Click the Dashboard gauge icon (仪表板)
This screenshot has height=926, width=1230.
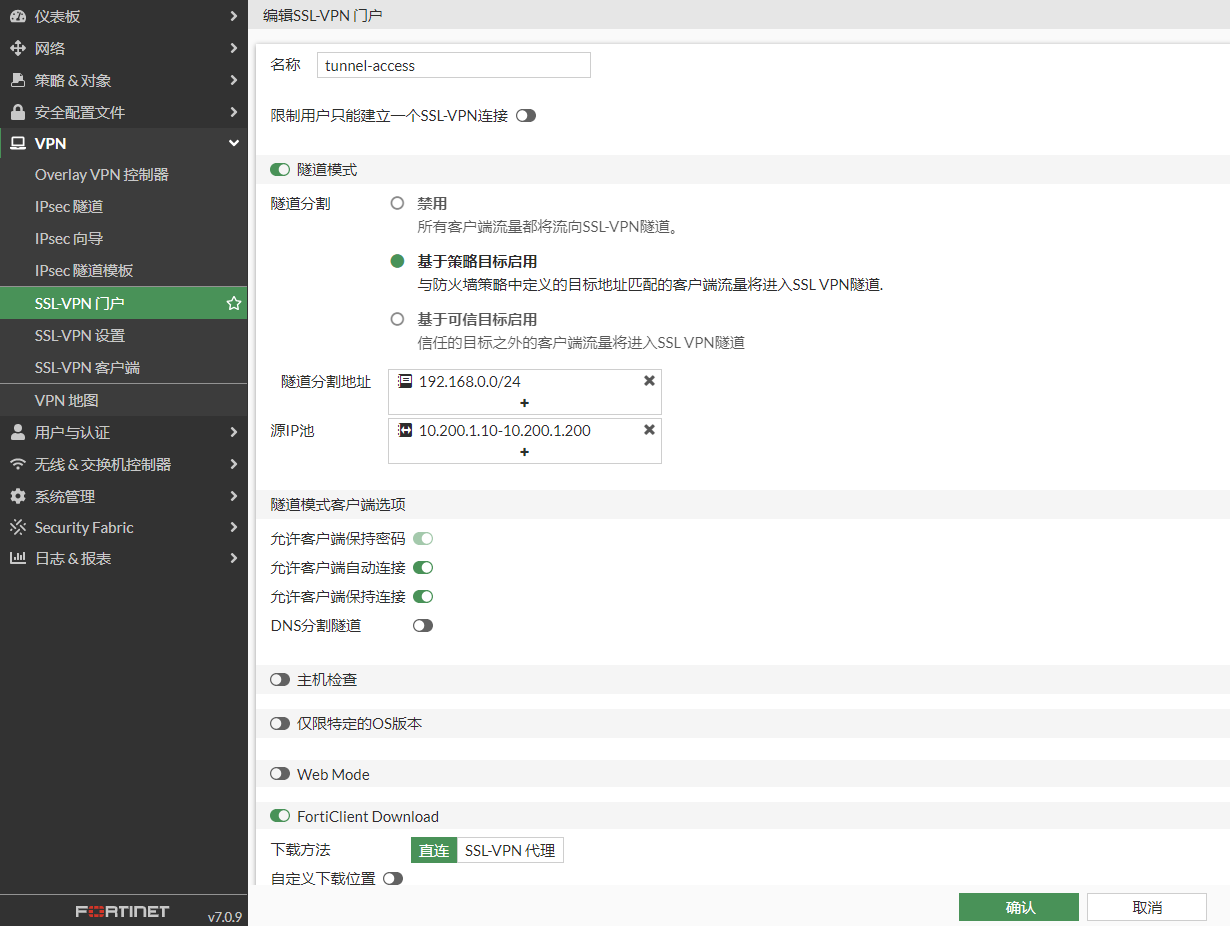point(17,16)
